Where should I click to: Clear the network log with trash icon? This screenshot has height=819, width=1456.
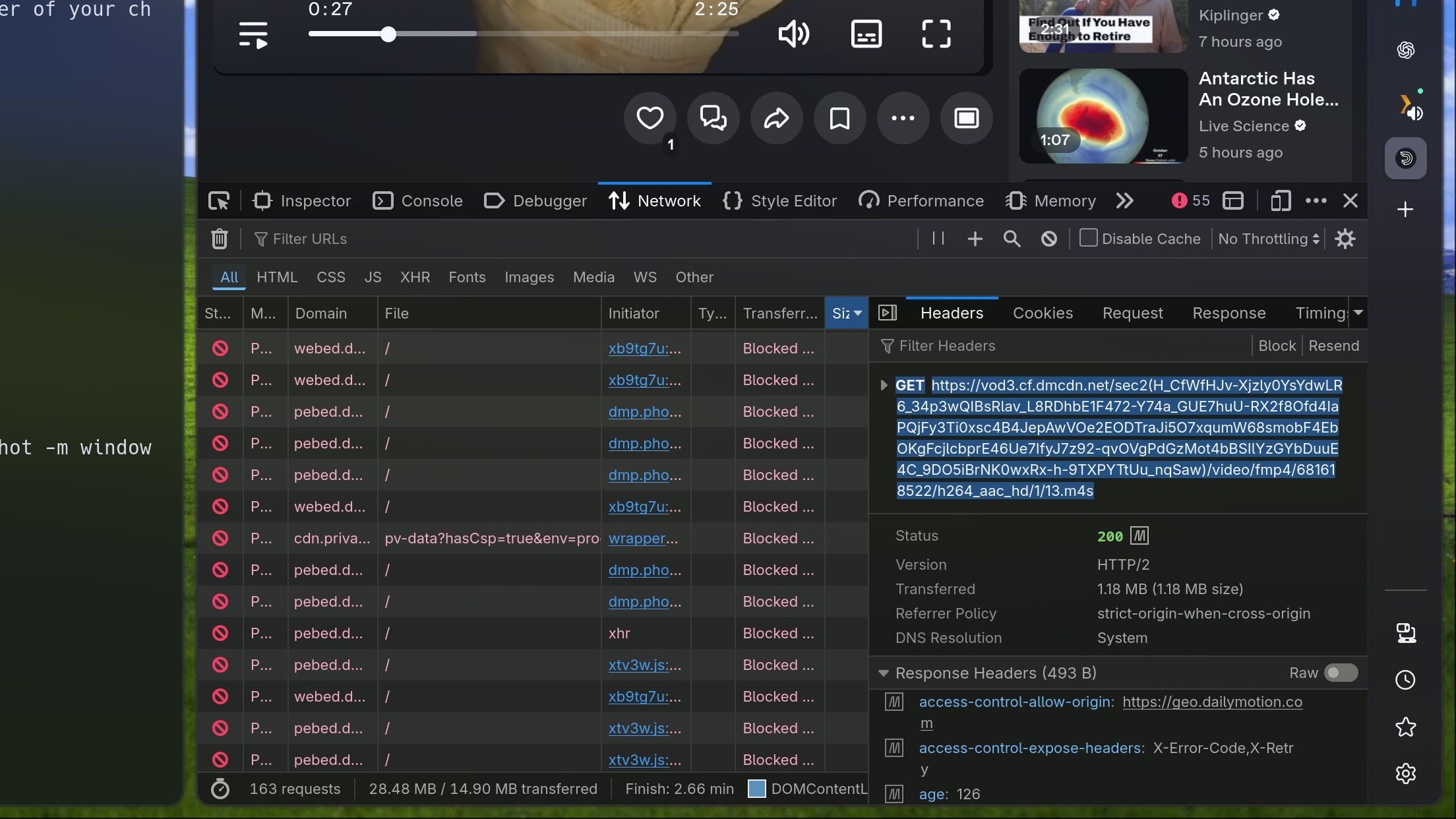(x=220, y=239)
